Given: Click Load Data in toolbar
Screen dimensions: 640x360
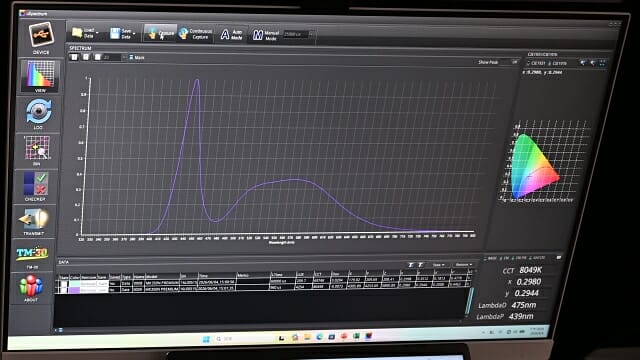Looking at the screenshot, I should 83,33.
